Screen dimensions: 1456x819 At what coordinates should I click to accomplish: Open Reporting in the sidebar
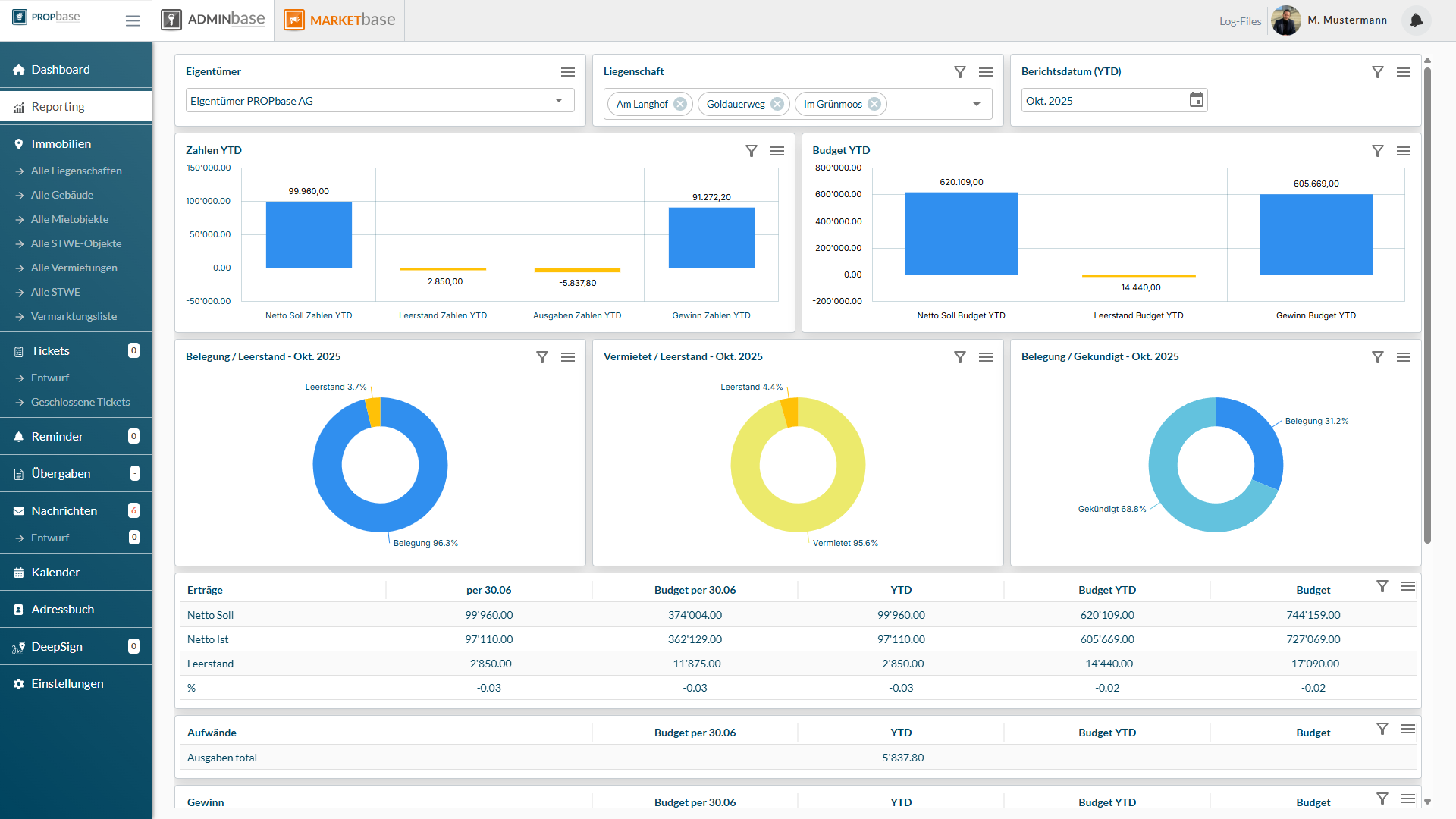pyautogui.click(x=58, y=107)
